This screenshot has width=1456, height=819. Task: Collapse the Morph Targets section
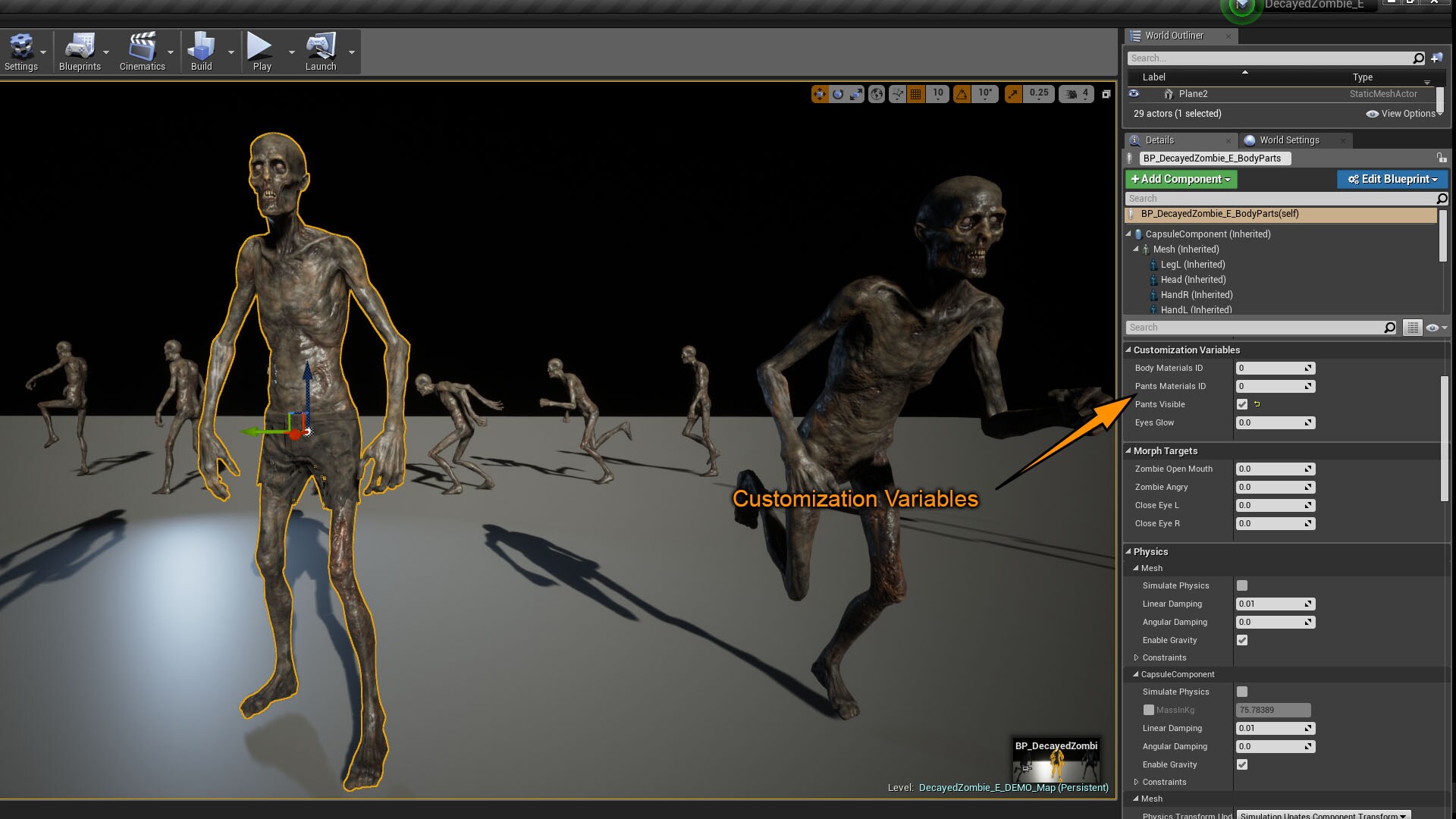(x=1129, y=450)
